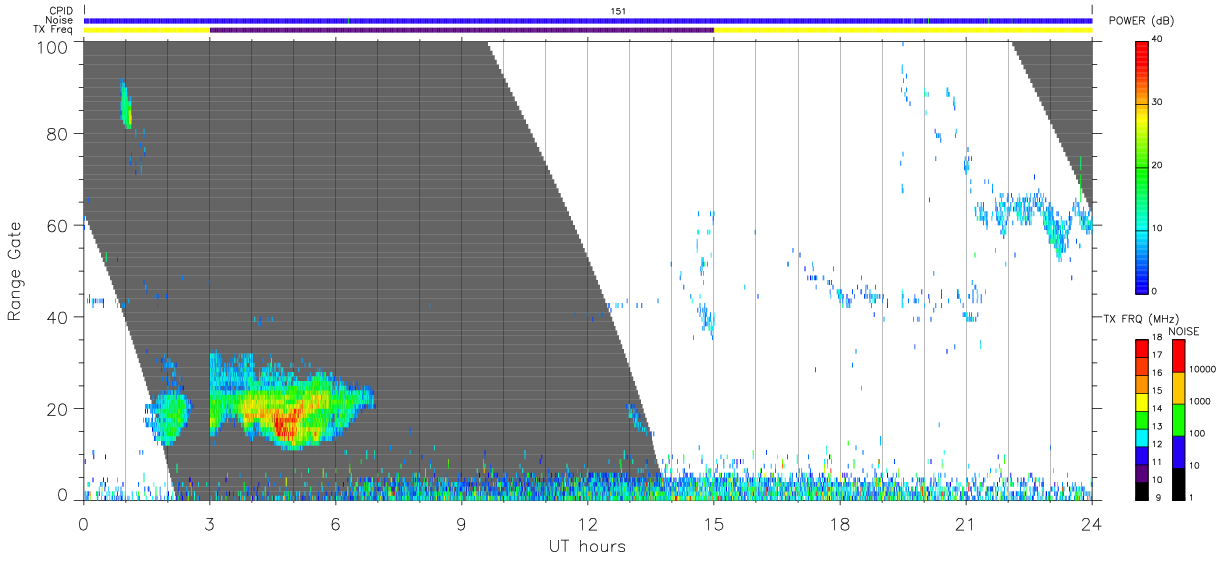Click the TX Freq strip label
The image size is (1228, 567).
(55, 30)
